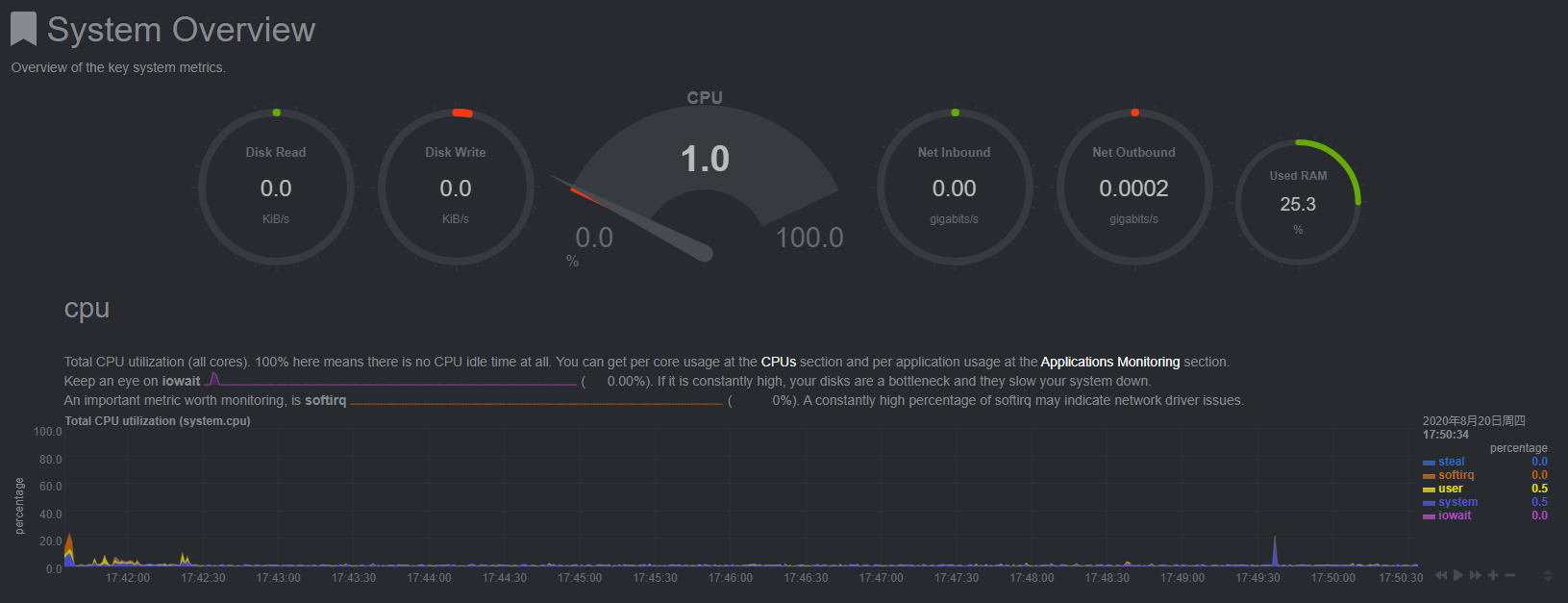Click the Net Outbound gauge

point(1133,188)
